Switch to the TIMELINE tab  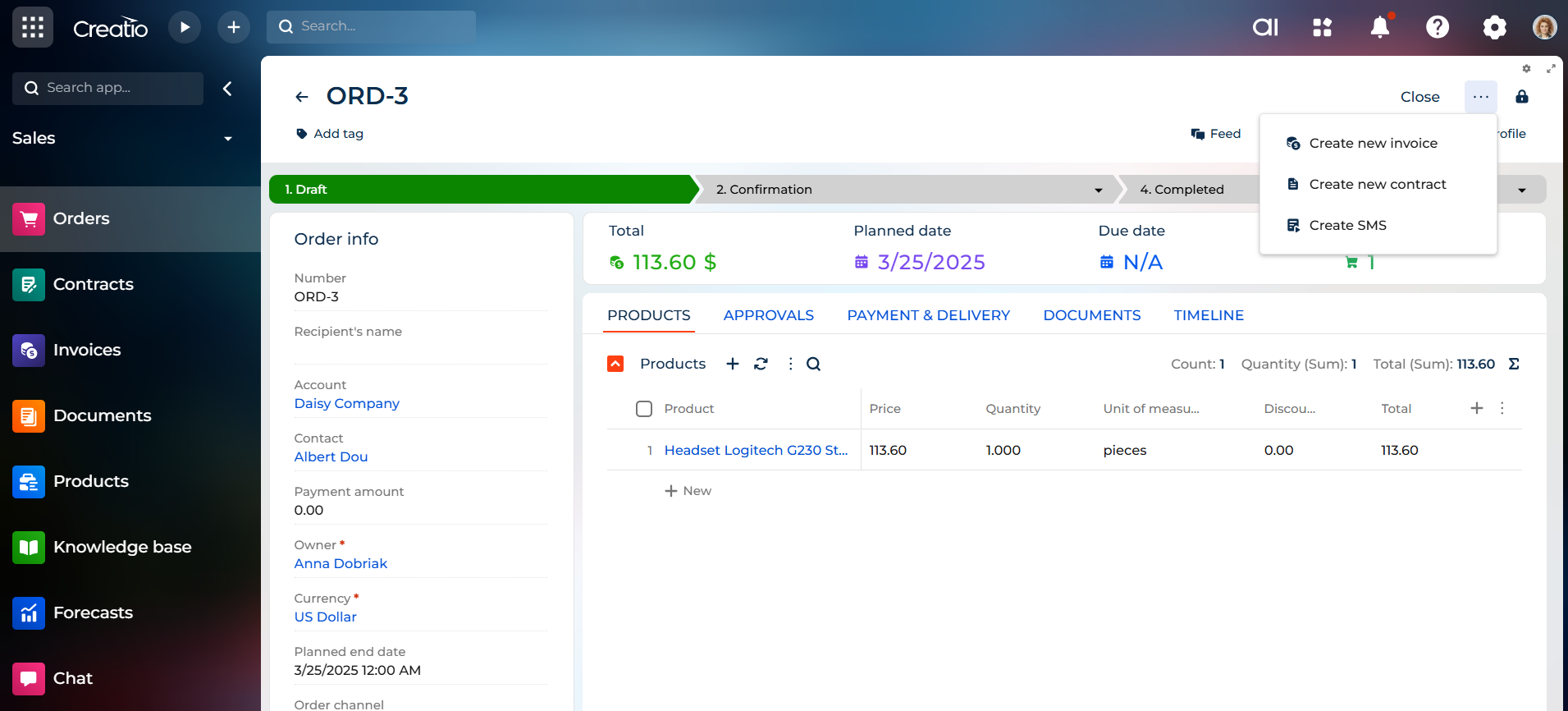[1209, 315]
